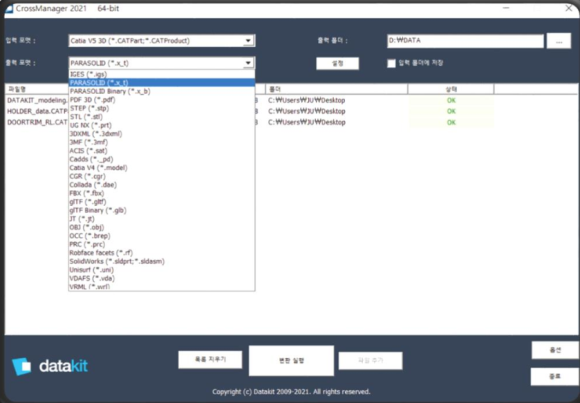Screen dimensions: 580x403
Task: Choose STEP (*.stp) from list
Action: click(162, 108)
